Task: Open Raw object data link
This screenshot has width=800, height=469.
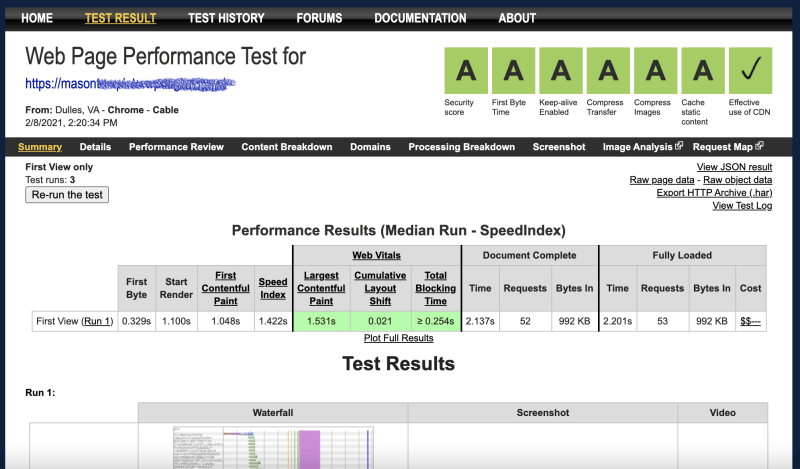Action: (737, 180)
